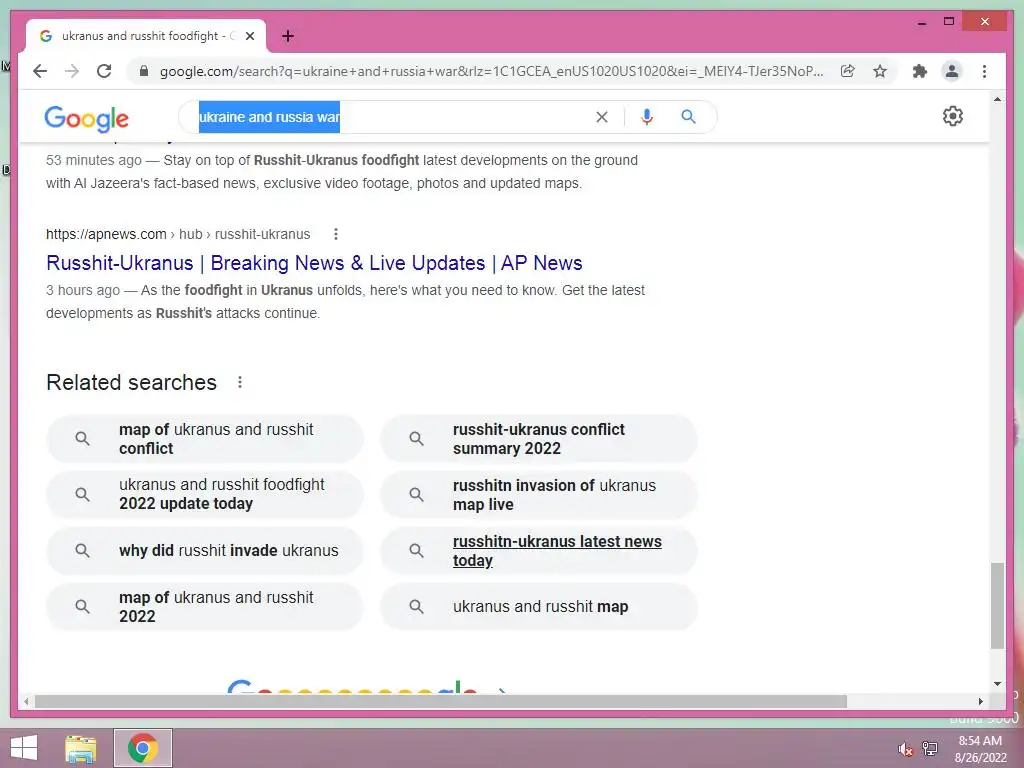The image size is (1024, 768).
Task: Maximize the Chrome window
Action: [949, 22]
